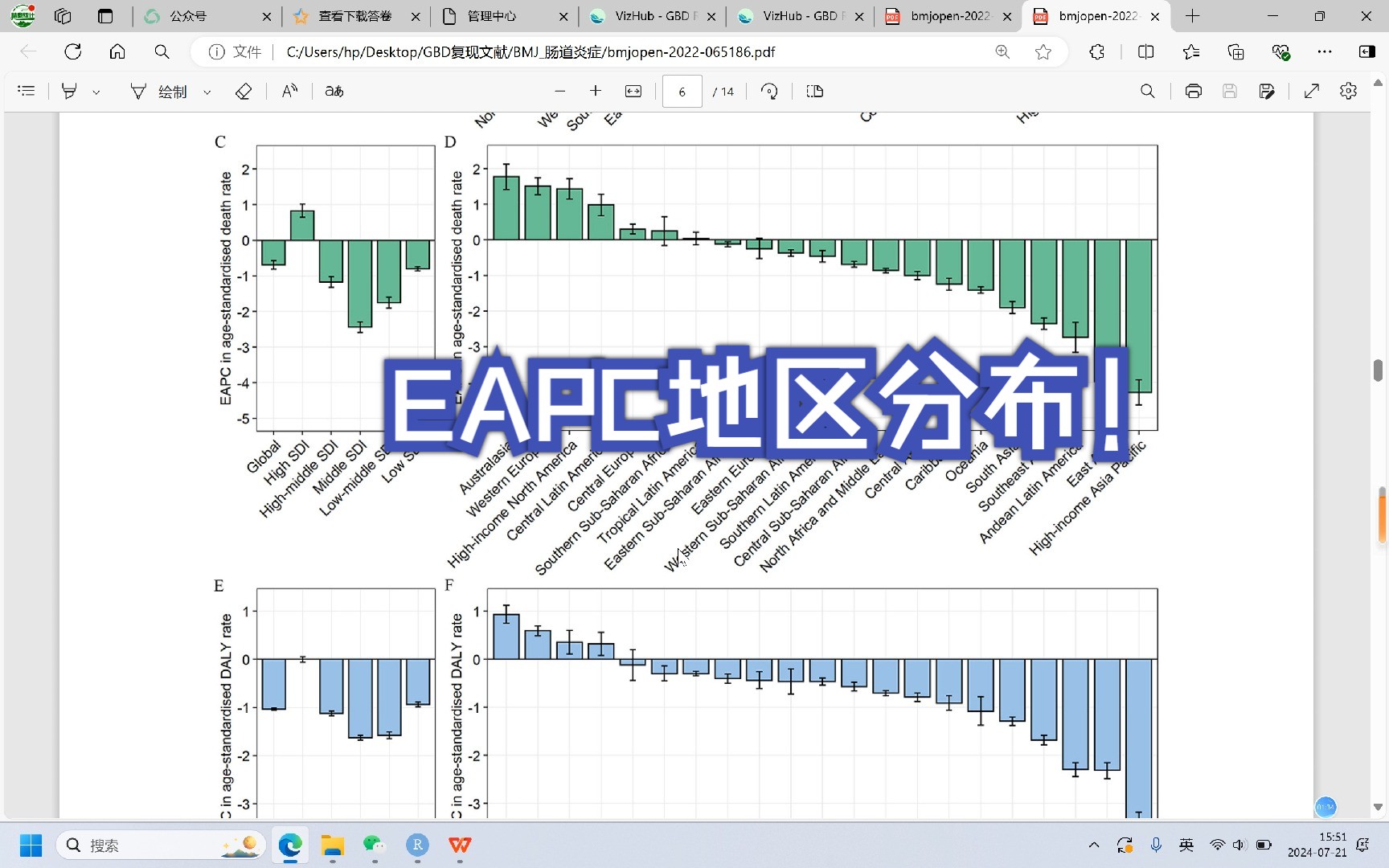
Task: Switch to first VizHub - GBD tab
Action: click(651, 15)
